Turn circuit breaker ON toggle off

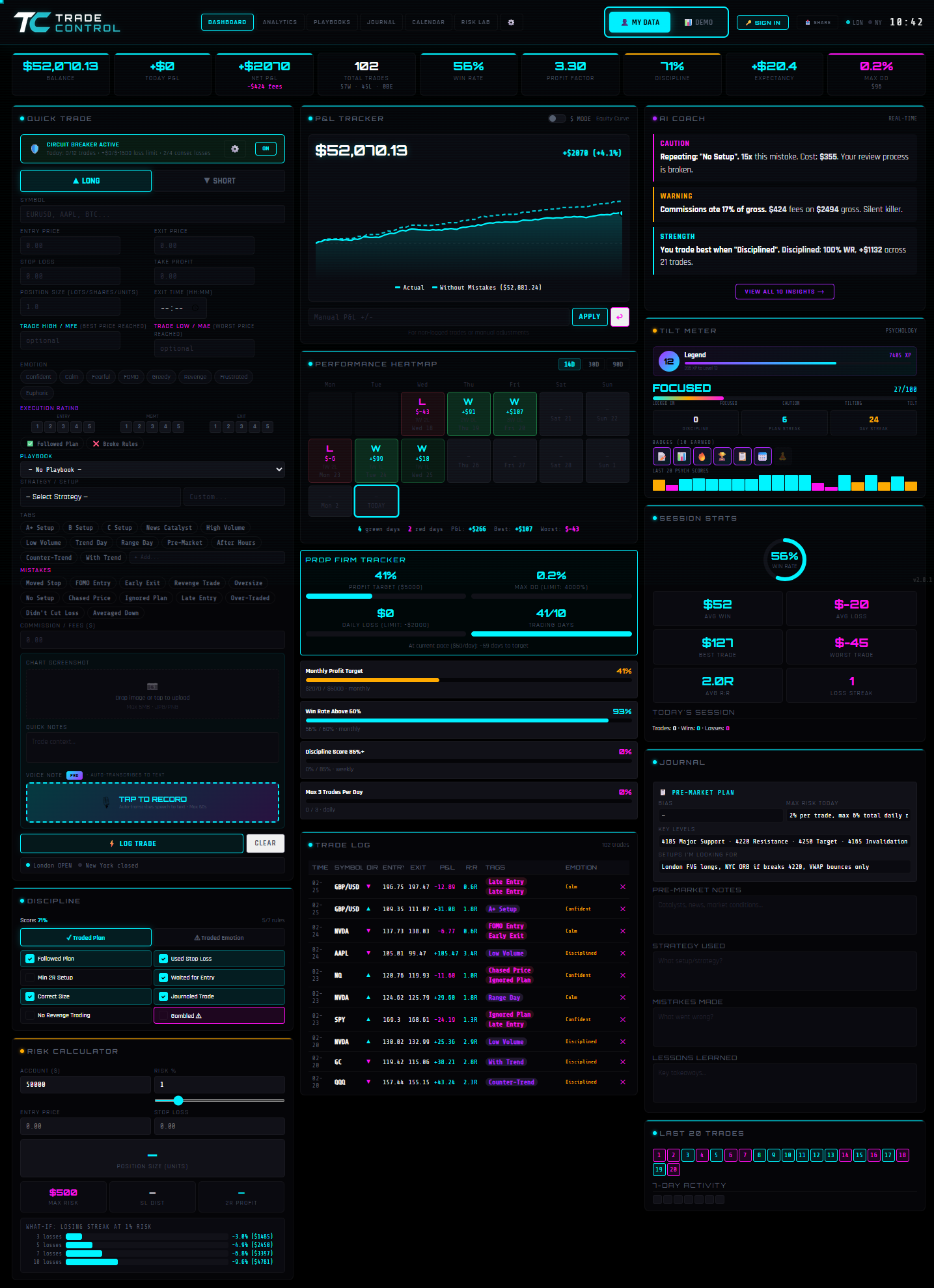coord(266,148)
